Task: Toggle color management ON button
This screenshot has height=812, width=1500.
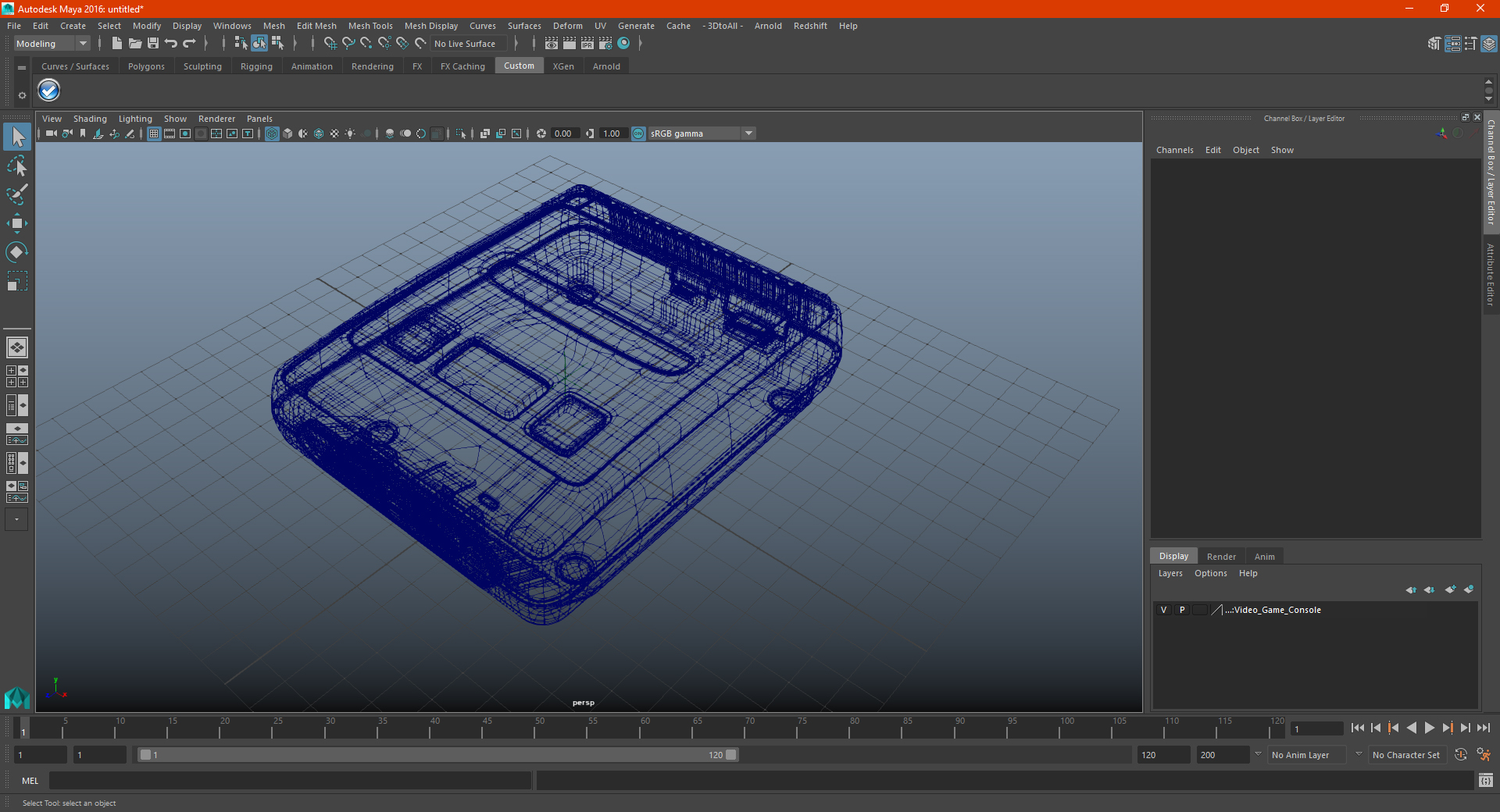Action: (x=638, y=134)
